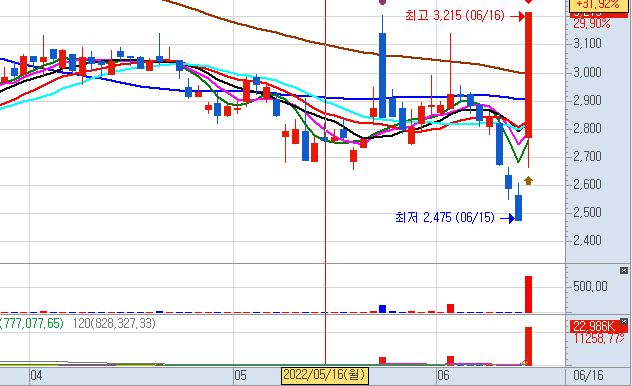The width and height of the screenshot is (632, 386).
Task: Select the tall blue candlestick in late May
Action: coord(383,75)
